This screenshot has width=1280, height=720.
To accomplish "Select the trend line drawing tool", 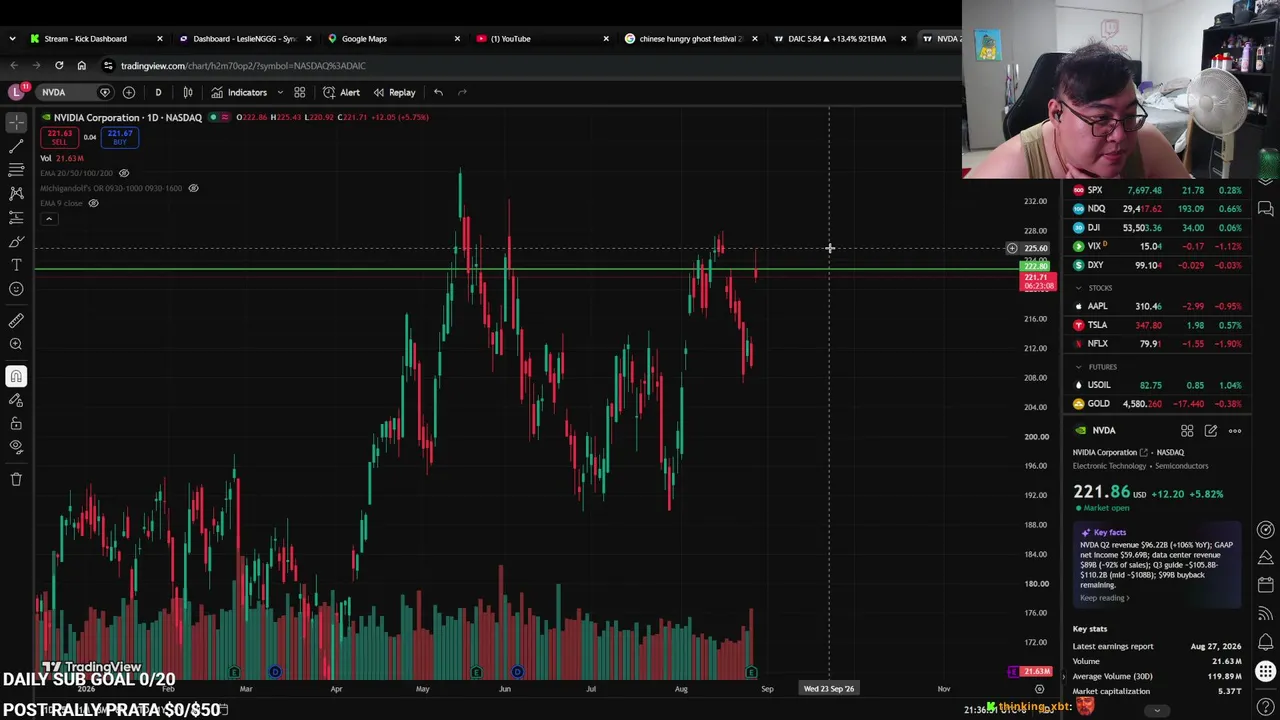I will (x=16, y=146).
